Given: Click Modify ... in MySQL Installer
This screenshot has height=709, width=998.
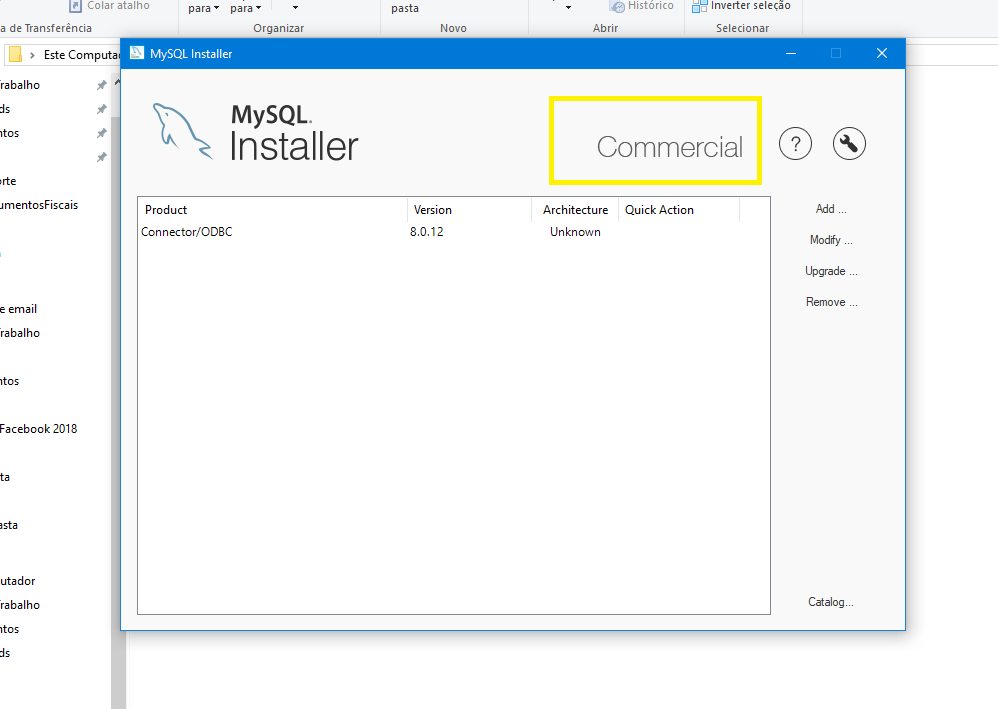Looking at the screenshot, I should [831, 240].
